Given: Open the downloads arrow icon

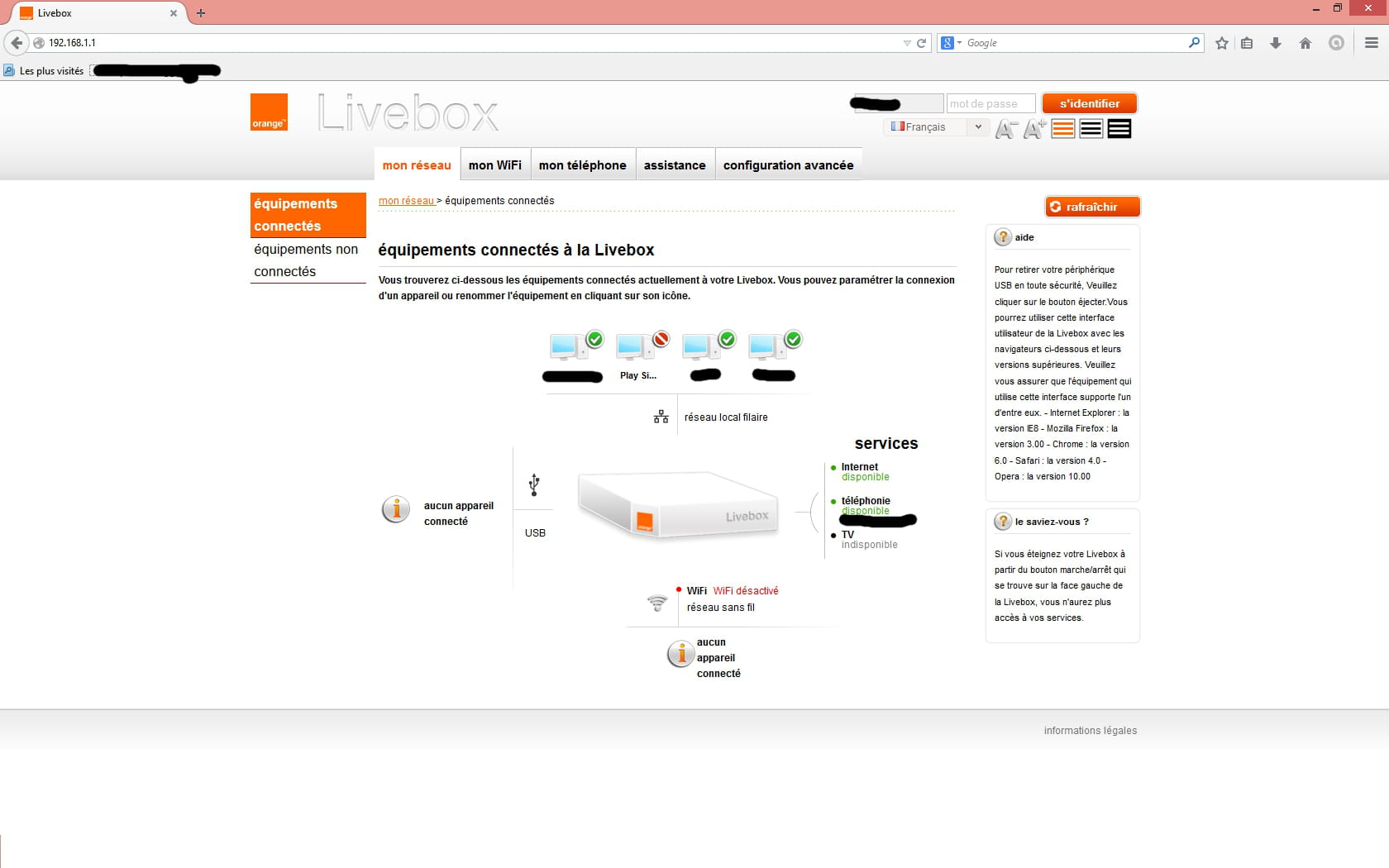Looking at the screenshot, I should (x=1276, y=43).
